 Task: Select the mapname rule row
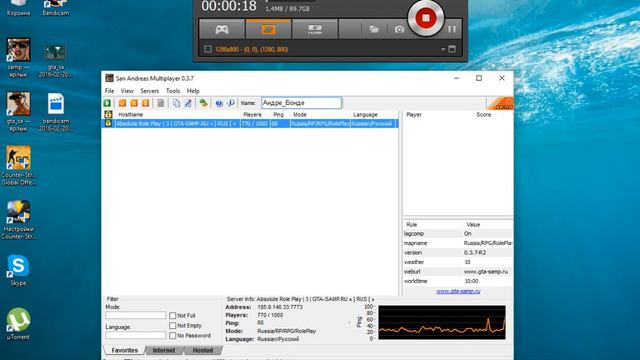[458, 243]
